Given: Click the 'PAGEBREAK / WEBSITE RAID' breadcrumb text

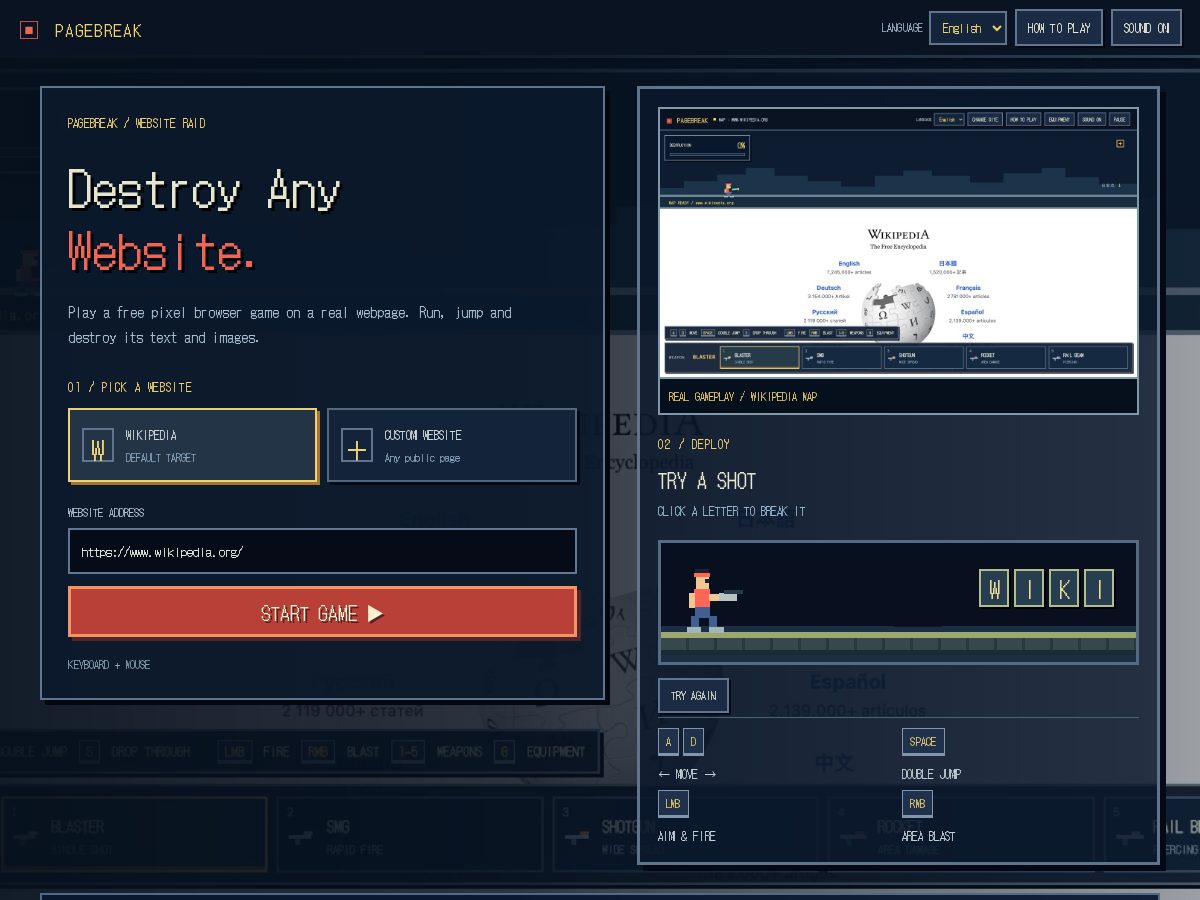Looking at the screenshot, I should coord(136,123).
